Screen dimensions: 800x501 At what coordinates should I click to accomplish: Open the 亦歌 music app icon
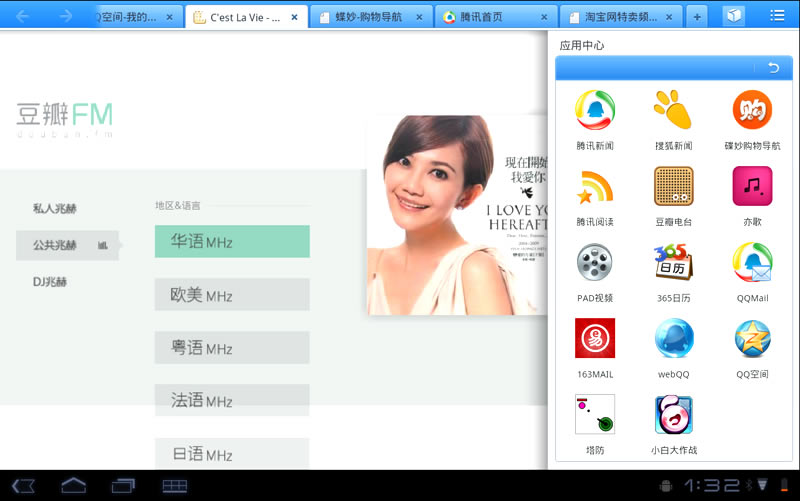point(752,186)
